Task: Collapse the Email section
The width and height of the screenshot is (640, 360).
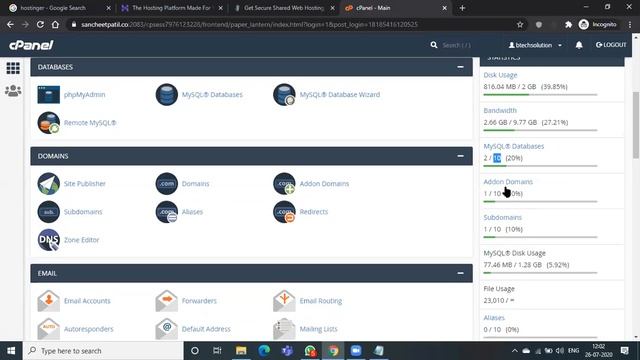Action: click(x=460, y=273)
